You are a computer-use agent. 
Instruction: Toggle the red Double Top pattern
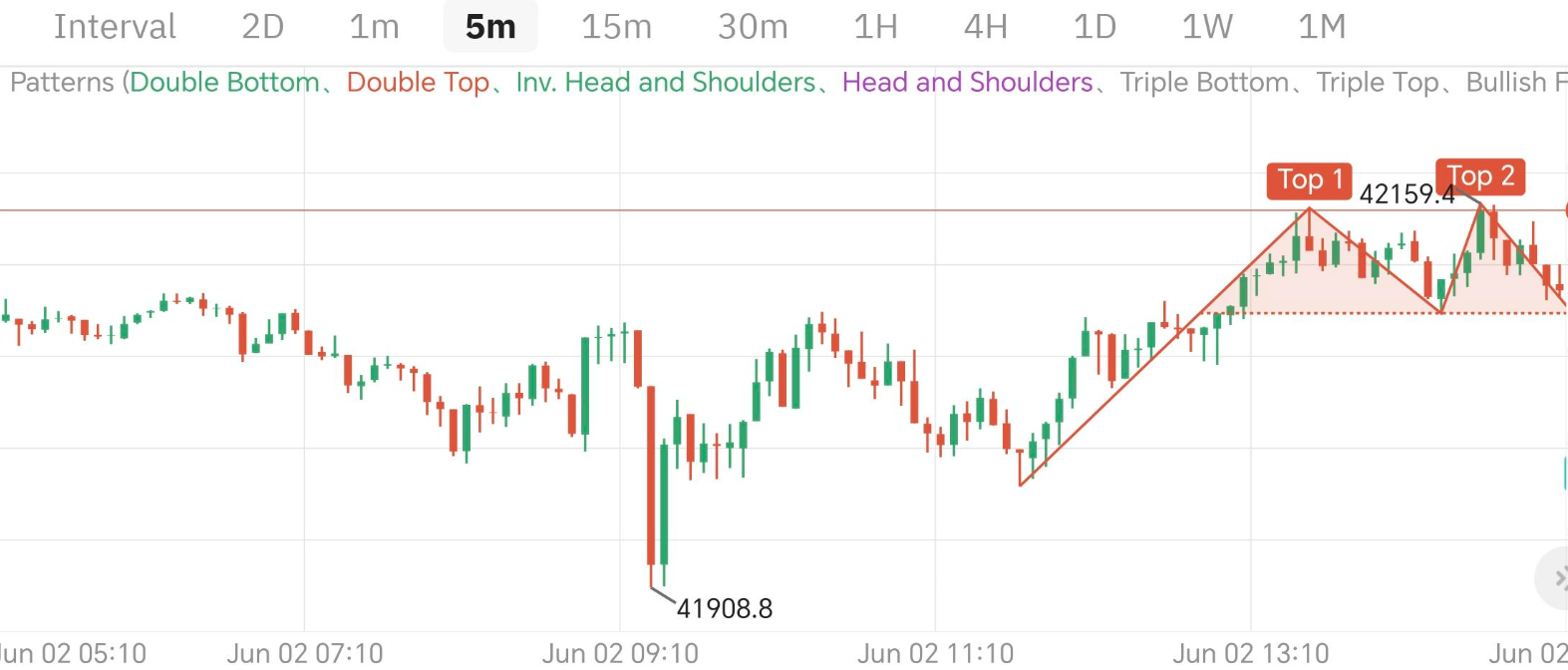[418, 83]
